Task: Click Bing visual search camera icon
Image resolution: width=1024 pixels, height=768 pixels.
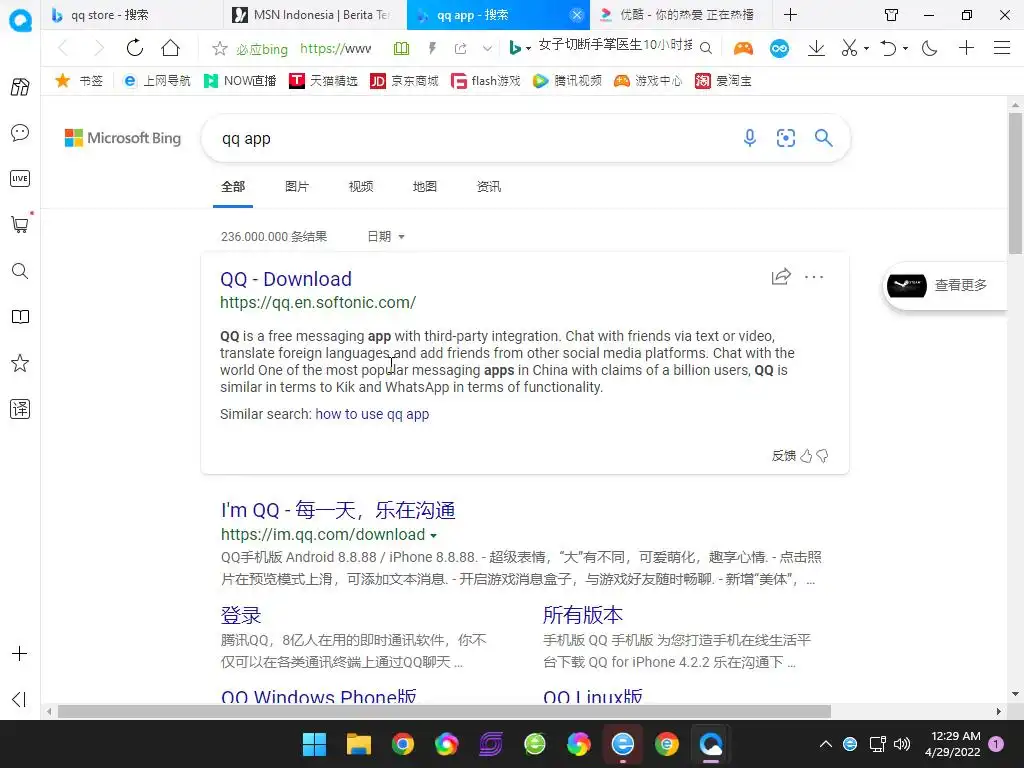Action: pyautogui.click(x=786, y=138)
